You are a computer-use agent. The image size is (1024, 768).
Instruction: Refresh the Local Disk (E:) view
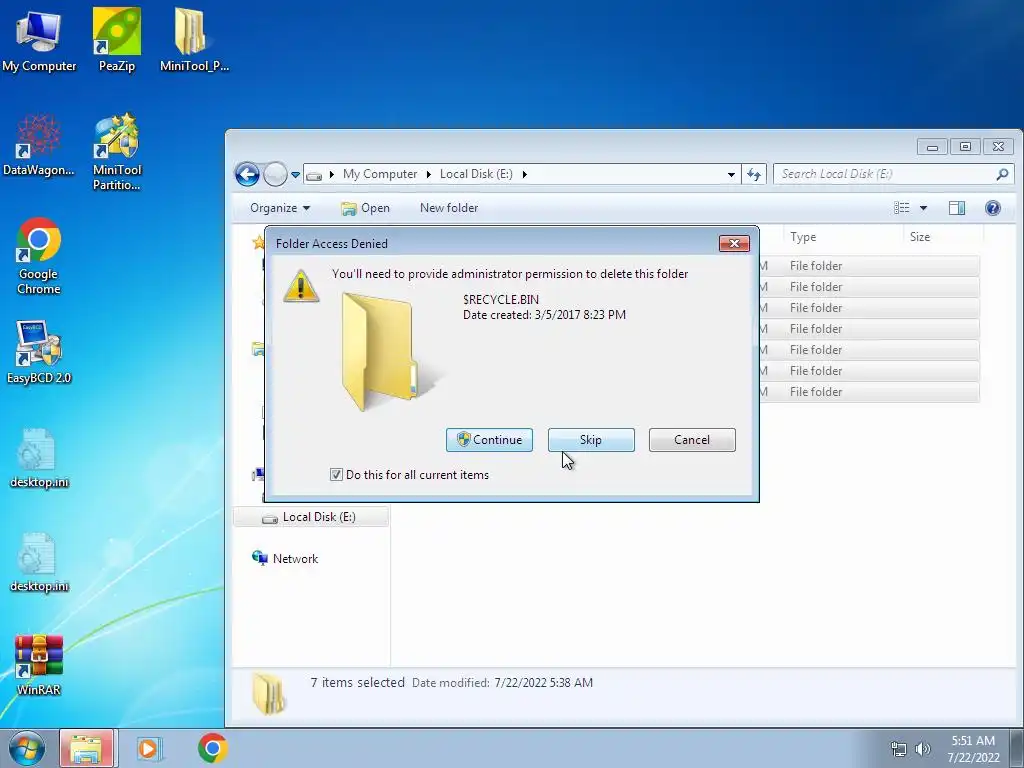754,174
